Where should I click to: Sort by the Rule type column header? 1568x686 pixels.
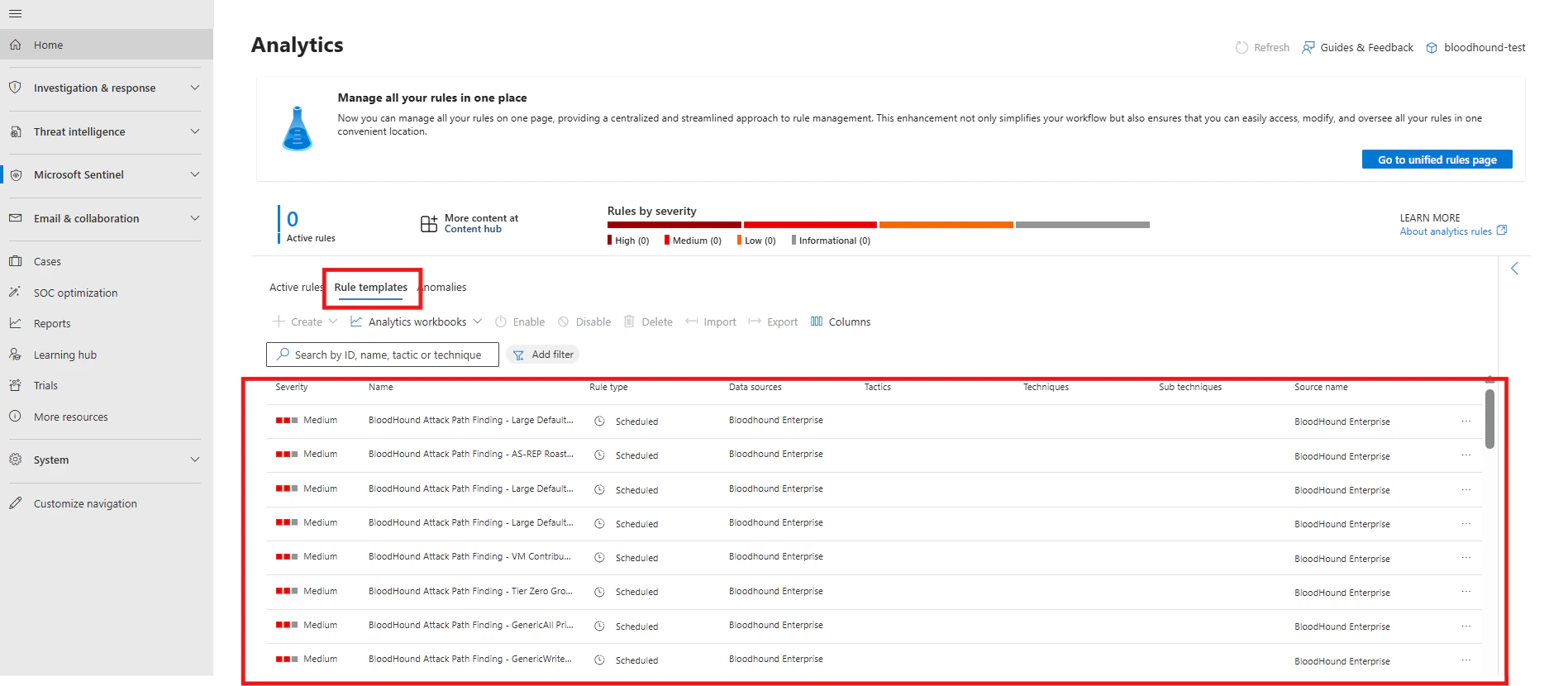608,387
